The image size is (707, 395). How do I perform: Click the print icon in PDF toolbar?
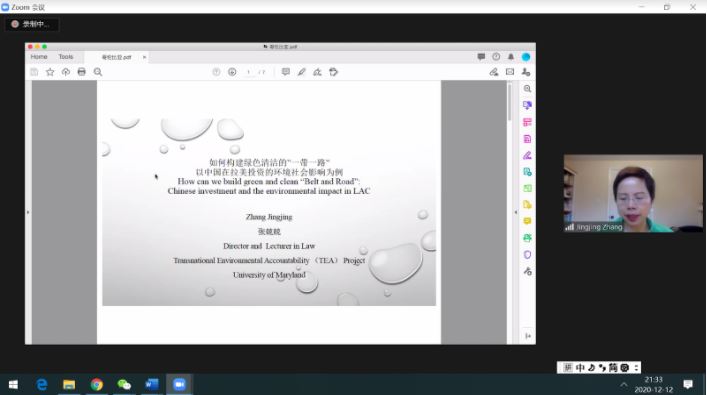tap(82, 72)
